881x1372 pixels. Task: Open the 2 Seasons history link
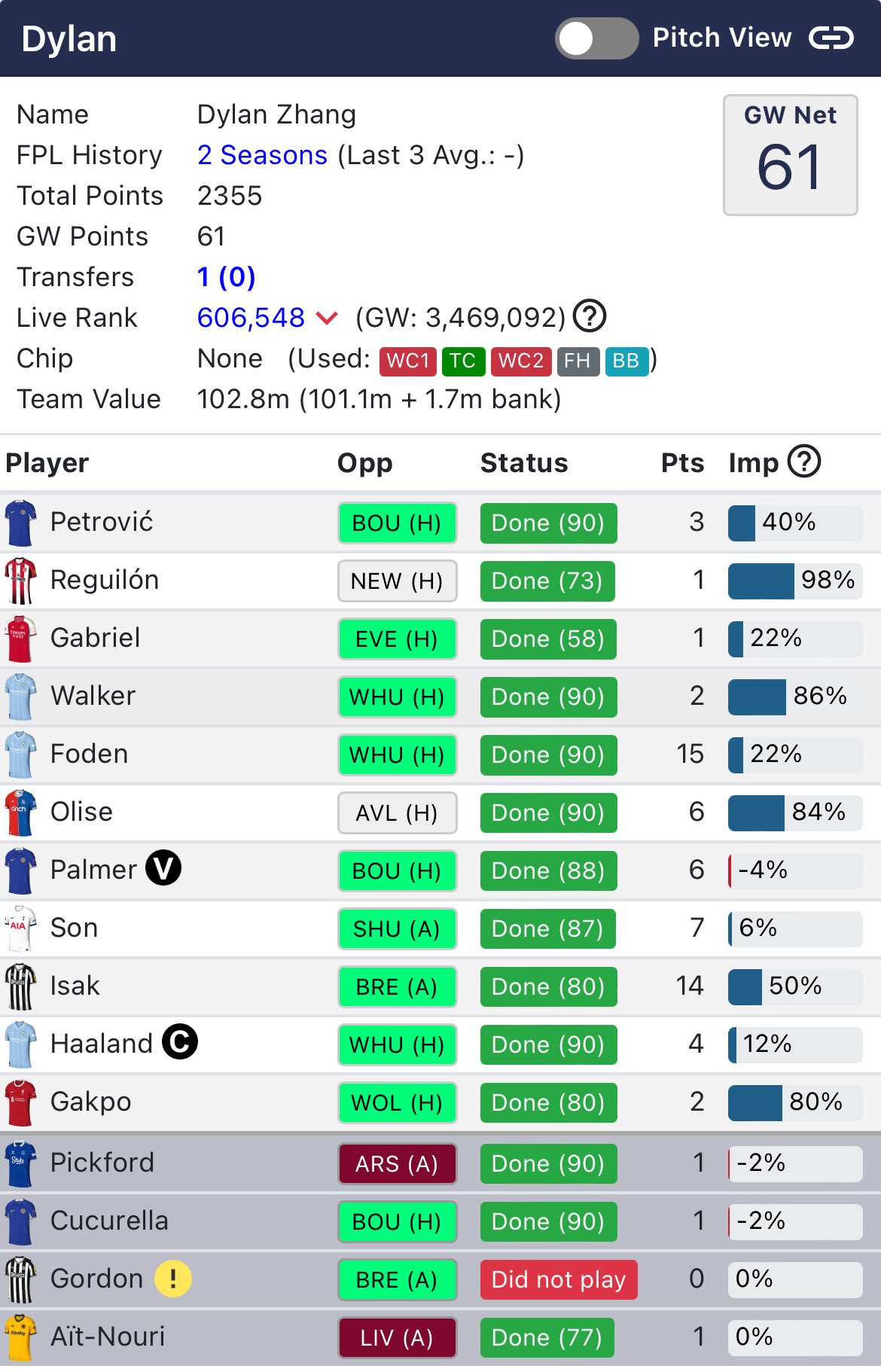coord(262,155)
